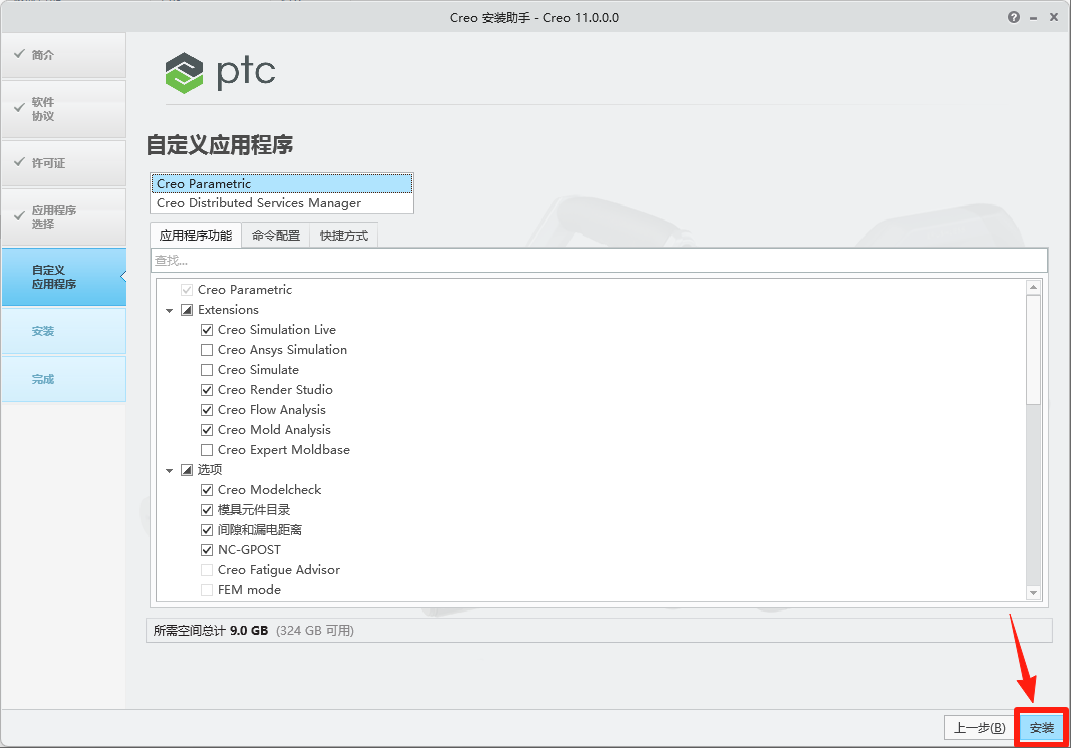Enable FEM mode
The width and height of the screenshot is (1071, 748).
206,589
